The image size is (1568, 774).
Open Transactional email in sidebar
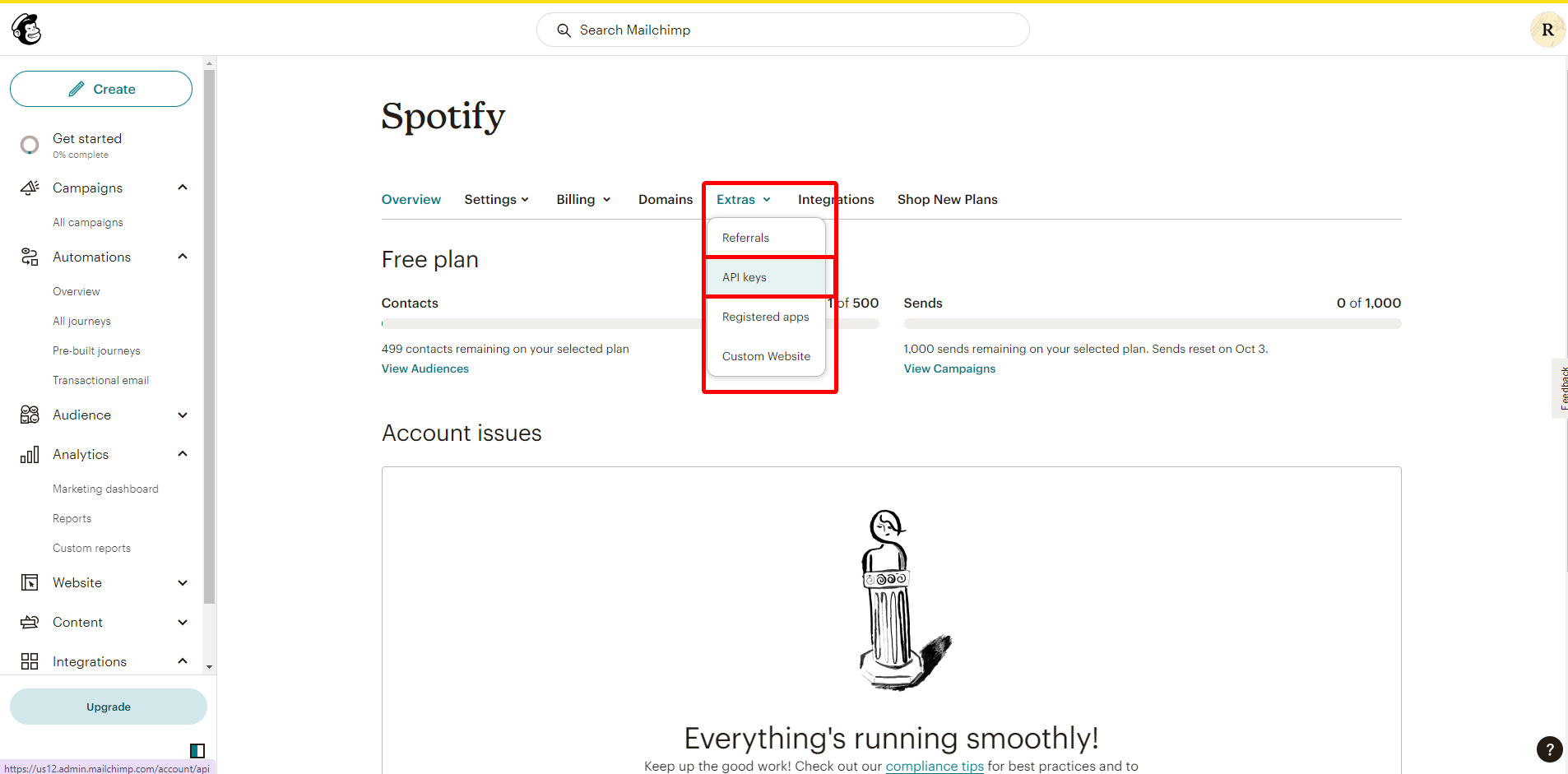pos(100,380)
